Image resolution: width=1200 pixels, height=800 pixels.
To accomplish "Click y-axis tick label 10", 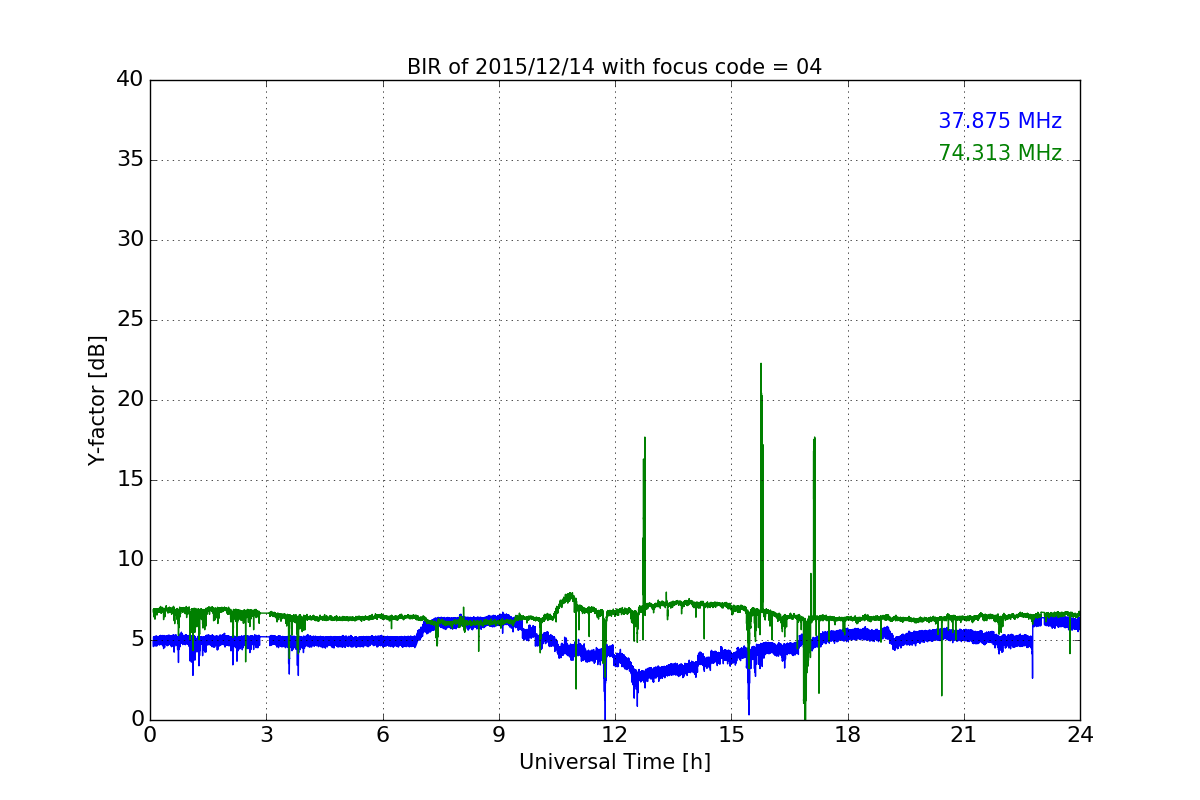I will [130, 560].
